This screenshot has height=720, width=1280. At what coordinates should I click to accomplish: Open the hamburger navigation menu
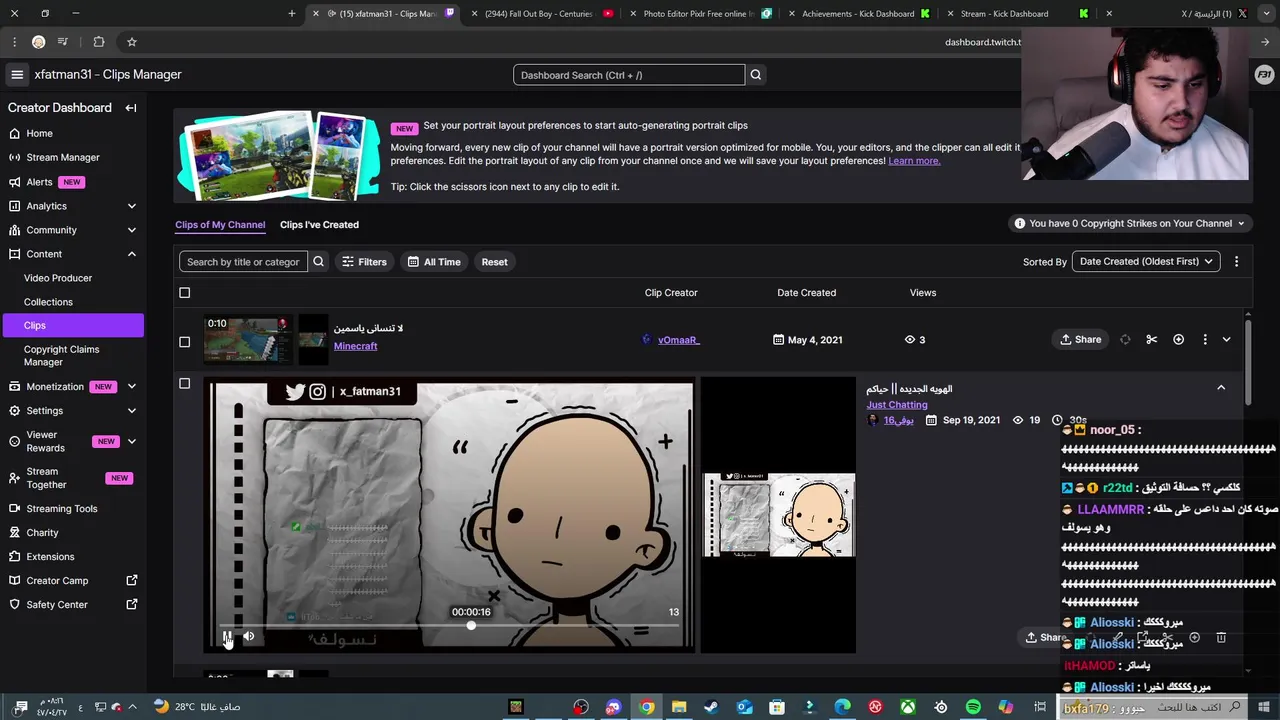(x=17, y=74)
